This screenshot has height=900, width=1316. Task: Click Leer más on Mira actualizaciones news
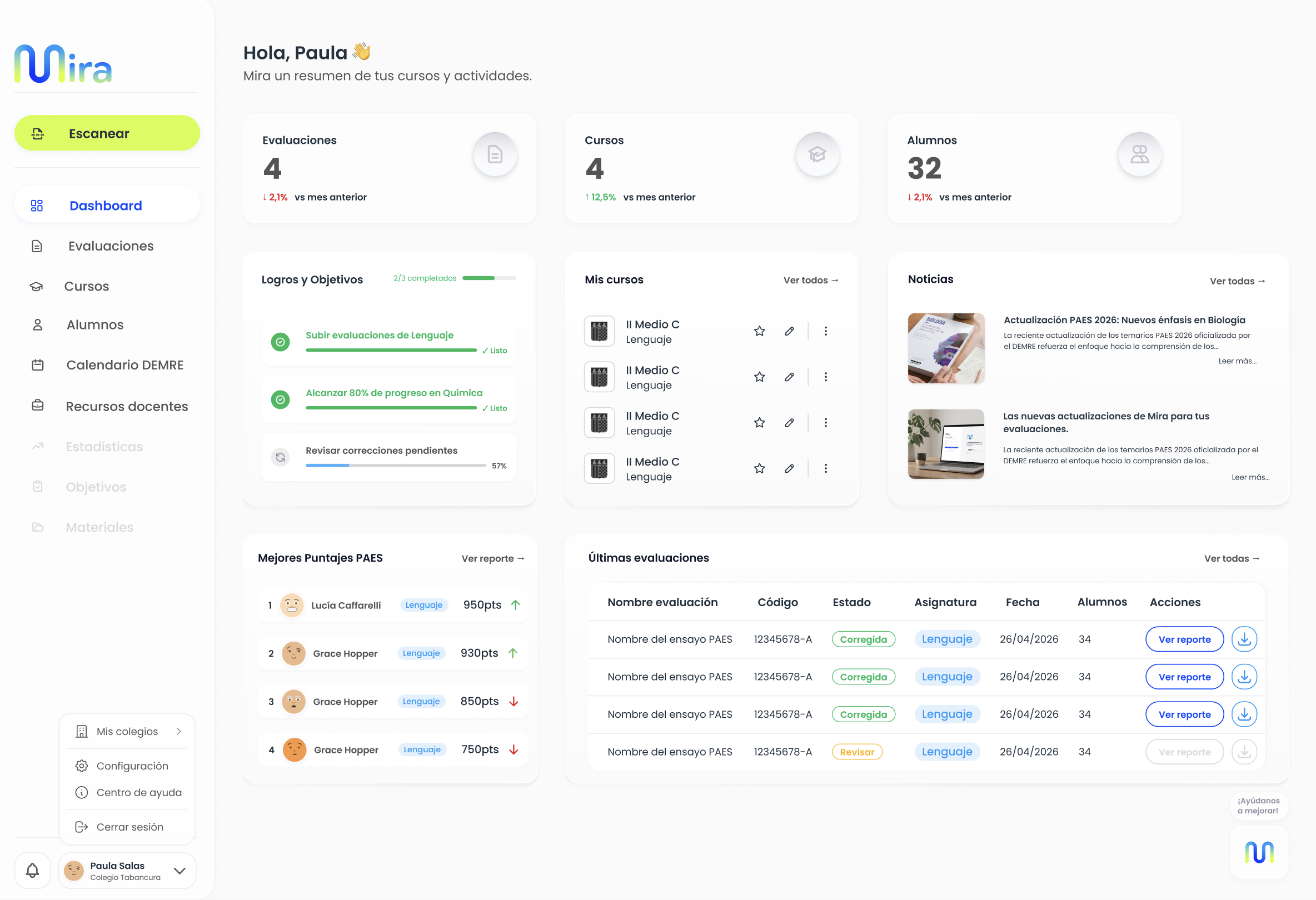pos(1250,477)
